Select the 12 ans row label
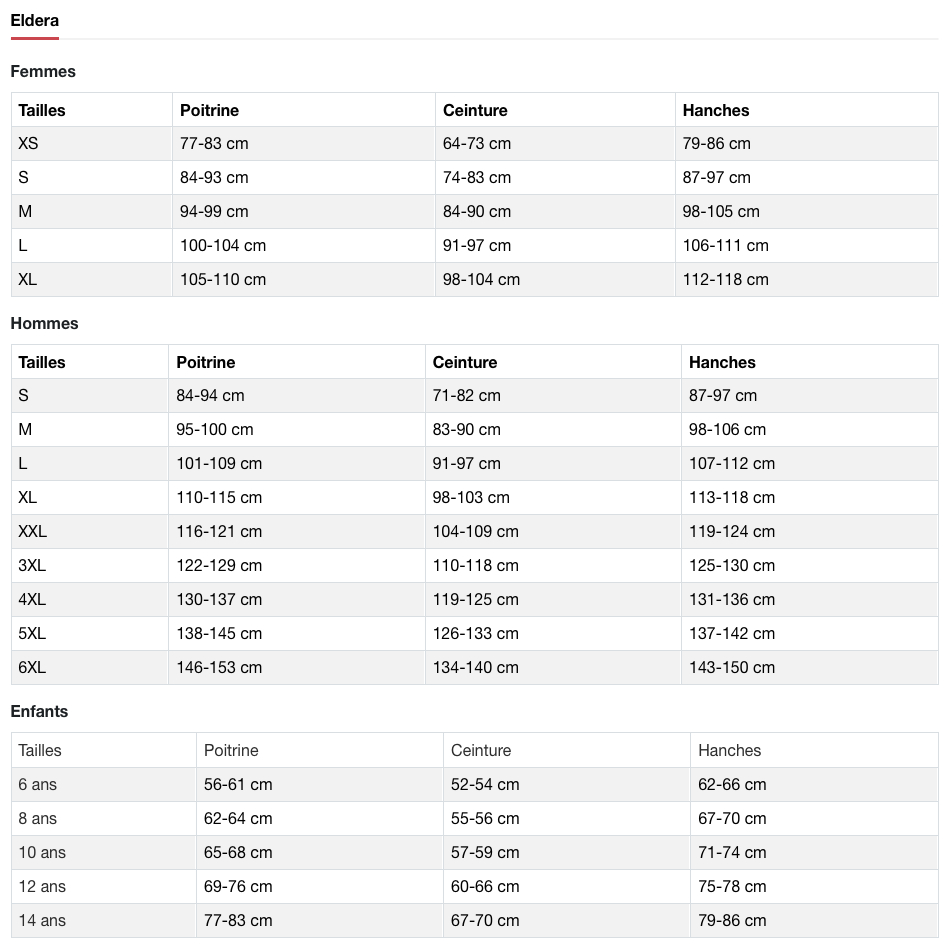The height and width of the screenshot is (951, 950). pos(42,887)
